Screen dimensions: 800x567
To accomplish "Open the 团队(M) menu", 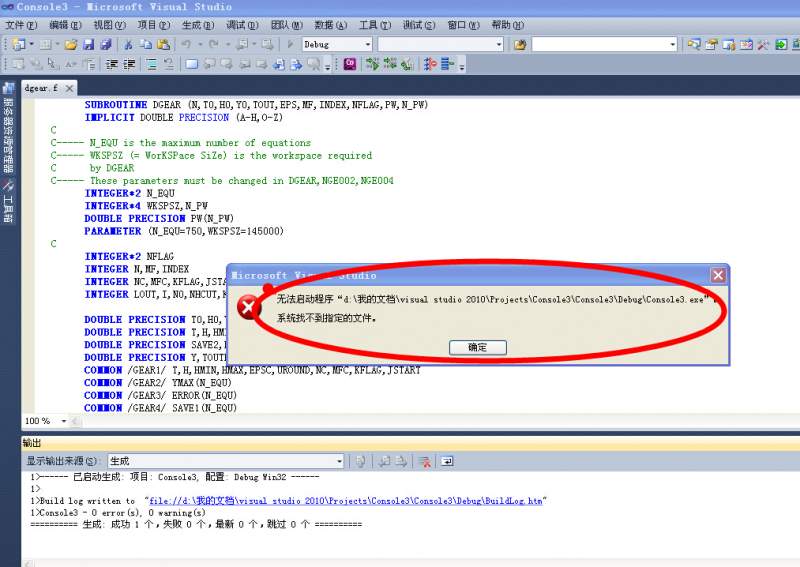I will 287,25.
